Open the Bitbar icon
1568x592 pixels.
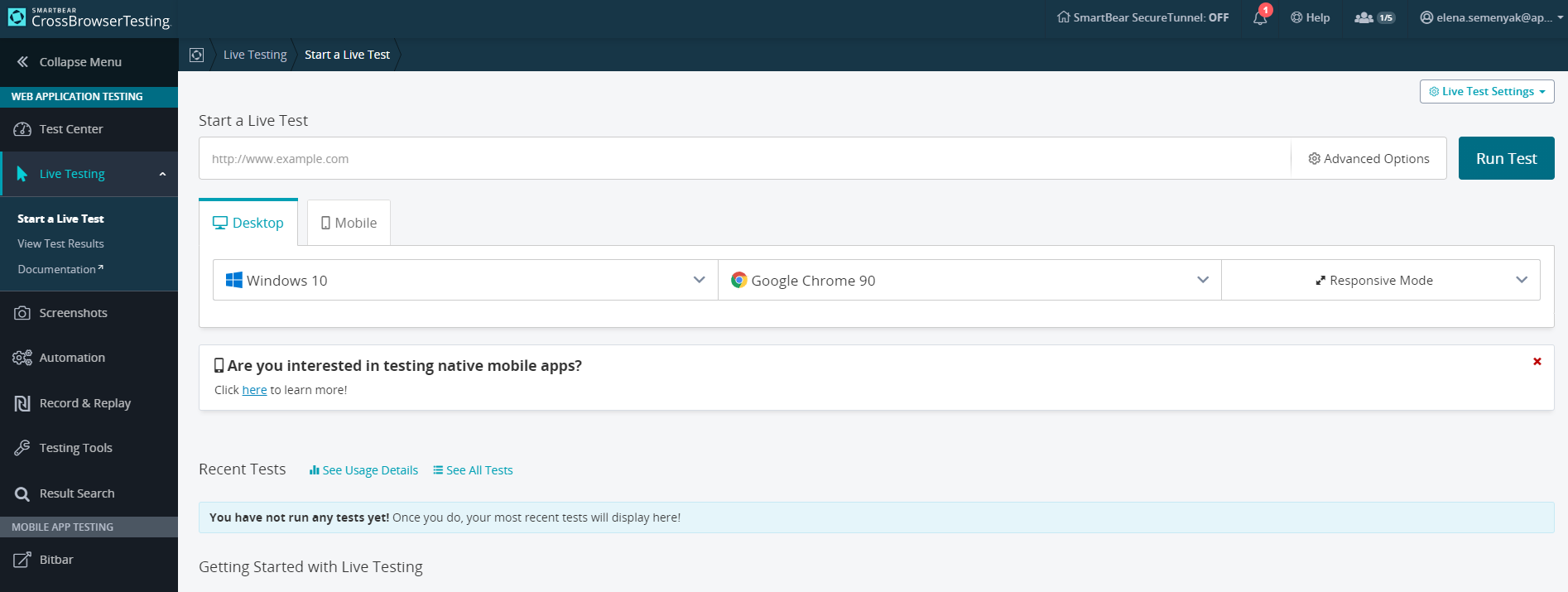(22, 560)
